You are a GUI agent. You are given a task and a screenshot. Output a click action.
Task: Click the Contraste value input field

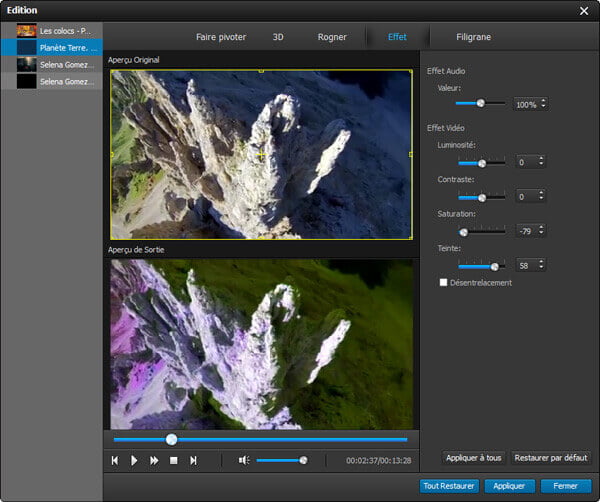[525, 197]
